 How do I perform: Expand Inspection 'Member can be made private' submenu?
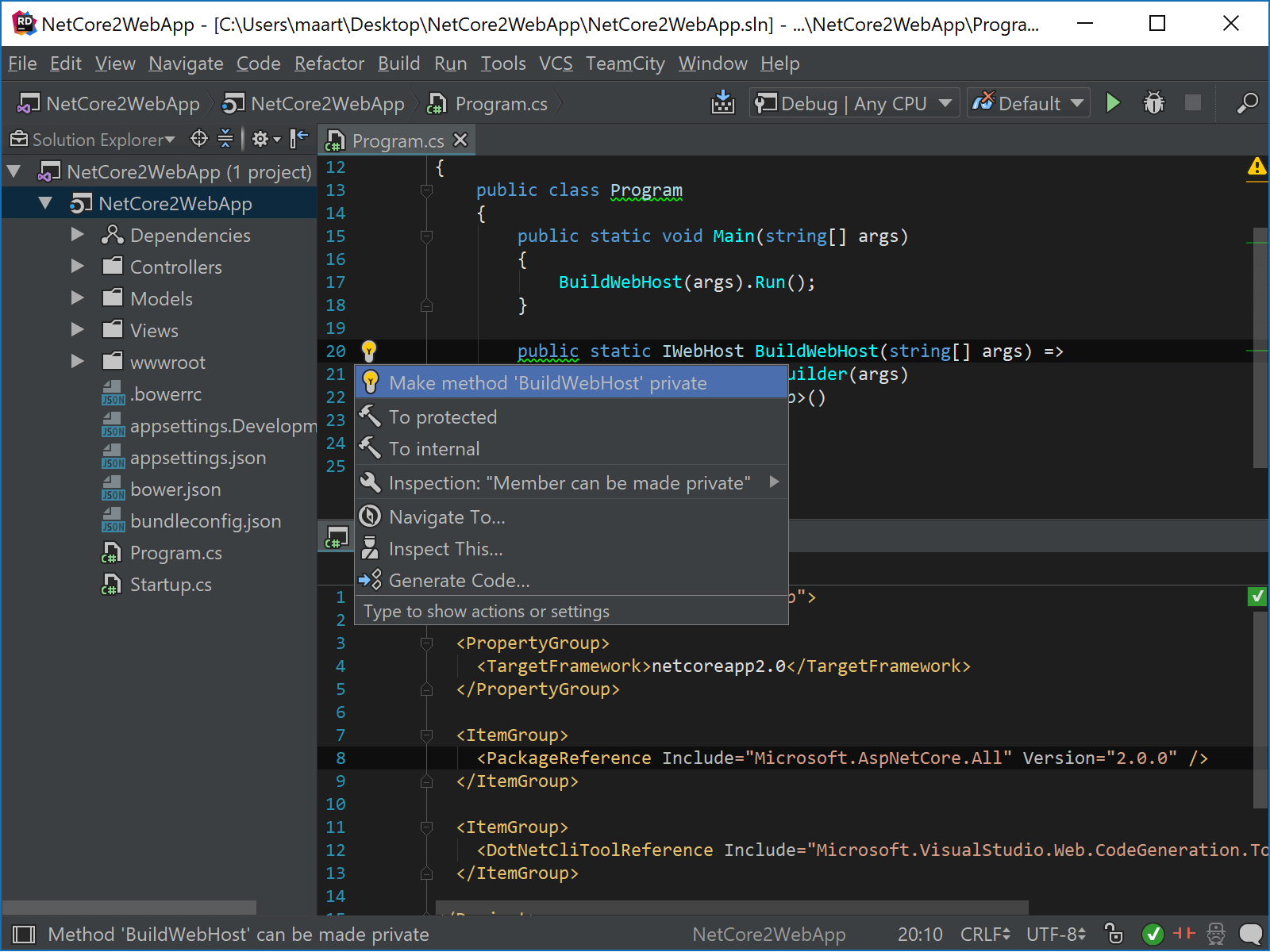coord(774,482)
